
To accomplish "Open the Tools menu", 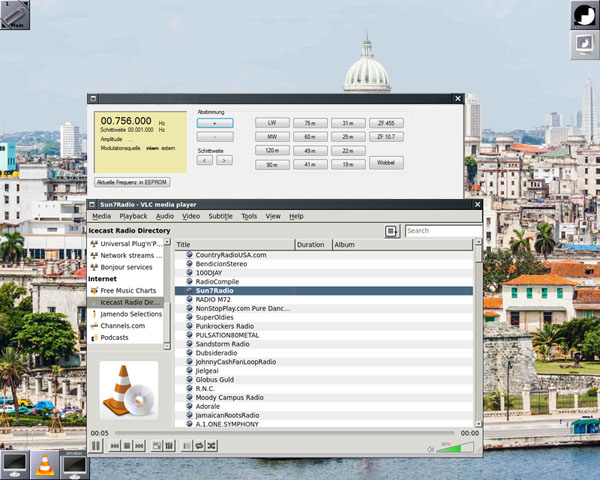I will pos(249,216).
